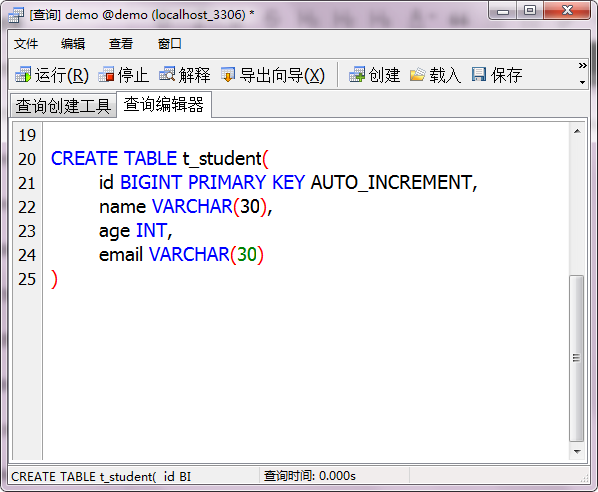Click the TABLE keyword on line 20
Image resolution: width=598 pixels, height=492 pixels.
[x=151, y=159]
